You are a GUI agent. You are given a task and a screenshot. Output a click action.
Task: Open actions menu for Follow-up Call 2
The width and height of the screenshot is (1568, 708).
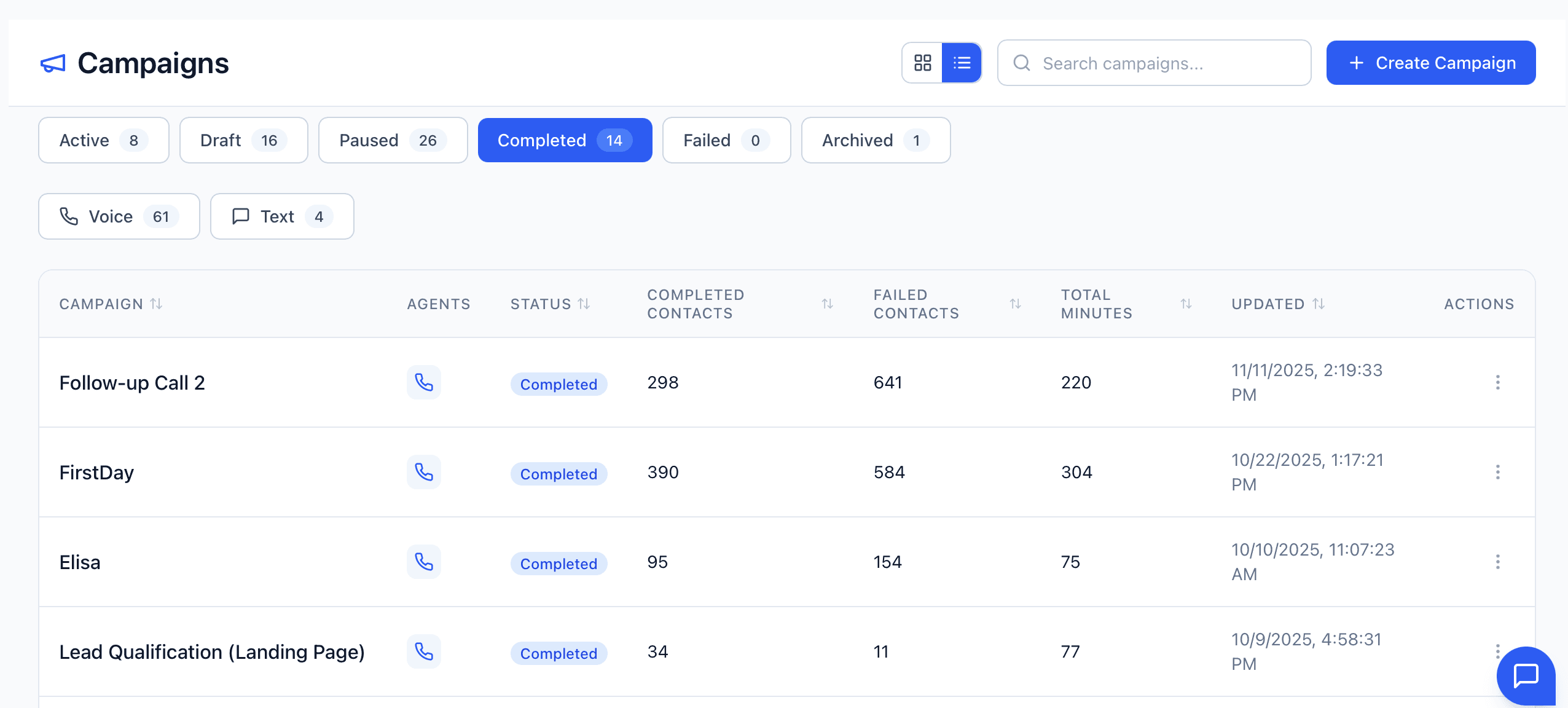(x=1497, y=382)
